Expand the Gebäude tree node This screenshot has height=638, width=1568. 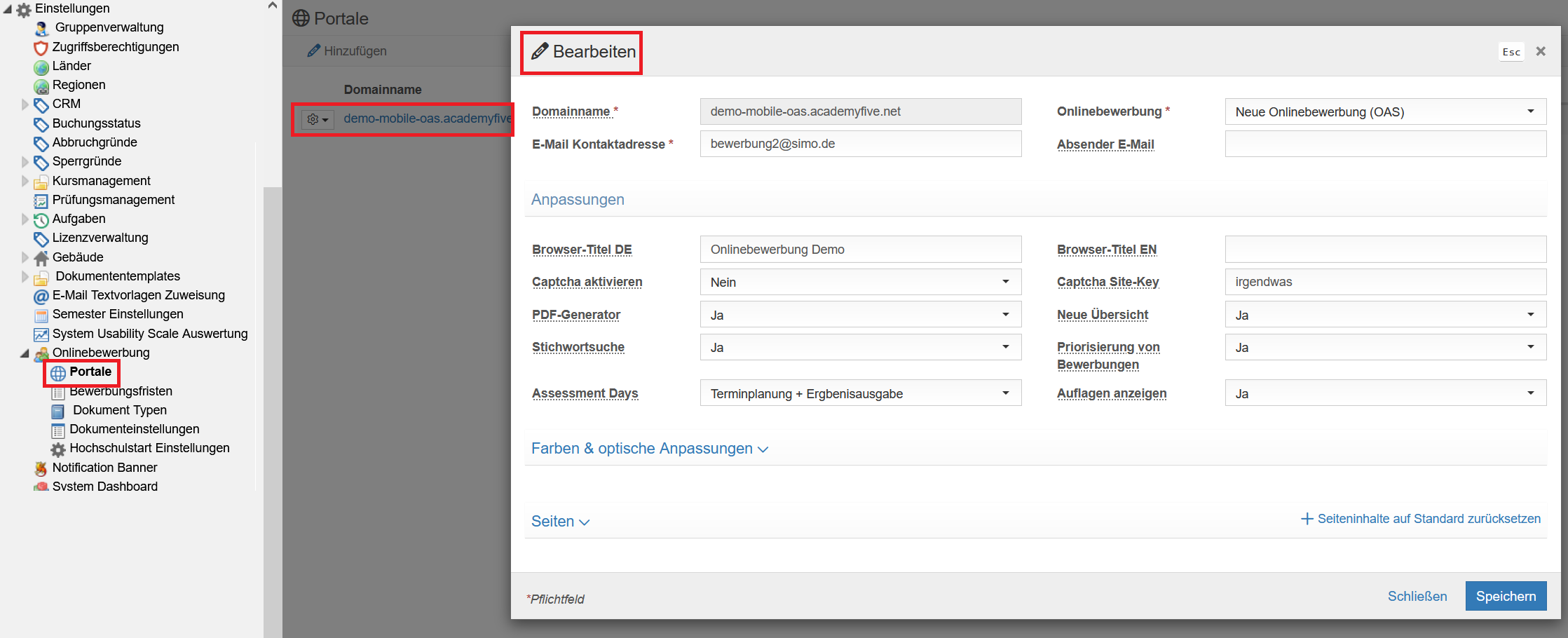tap(25, 257)
